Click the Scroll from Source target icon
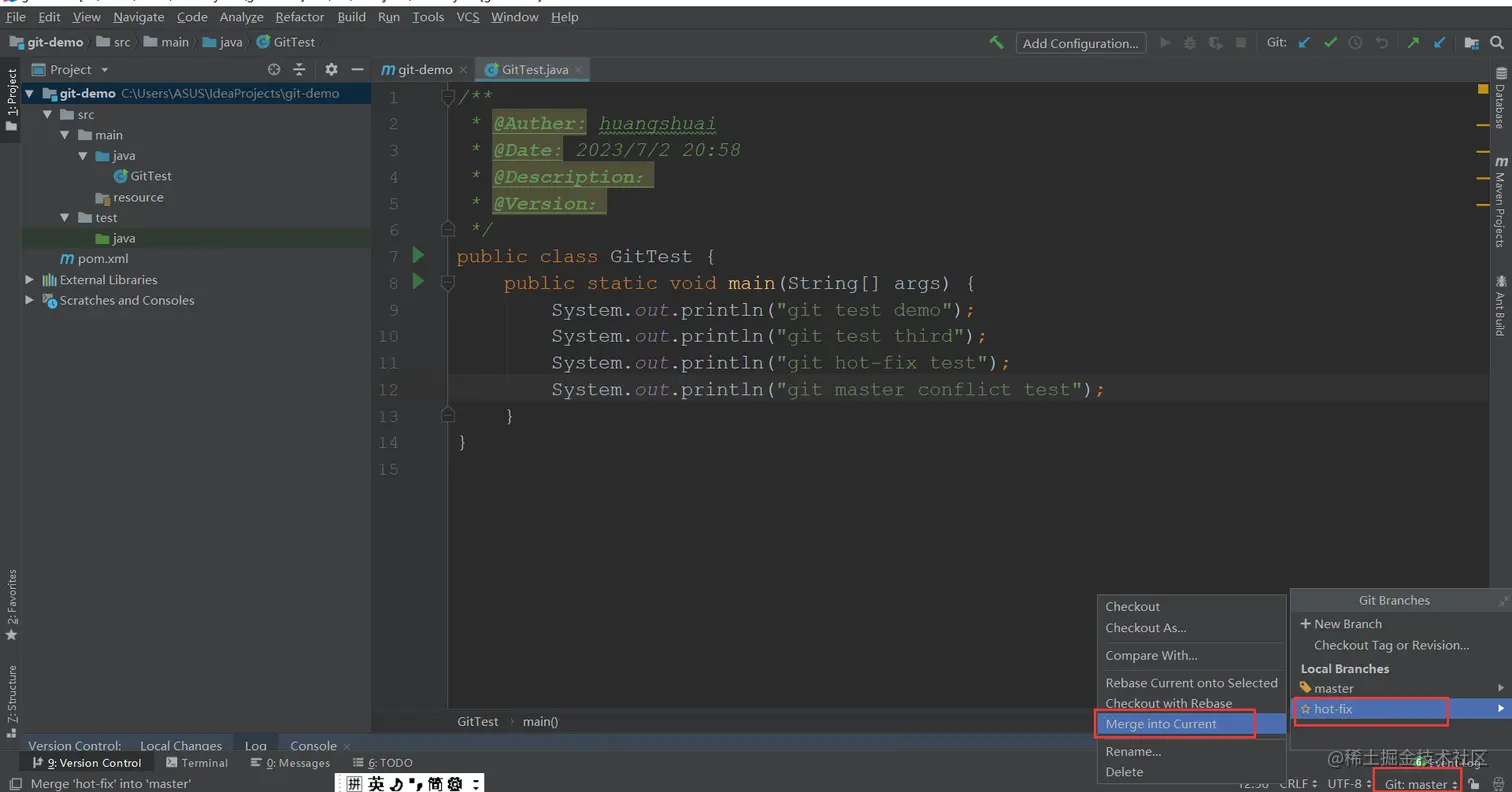The height and width of the screenshot is (792, 1512). click(274, 70)
